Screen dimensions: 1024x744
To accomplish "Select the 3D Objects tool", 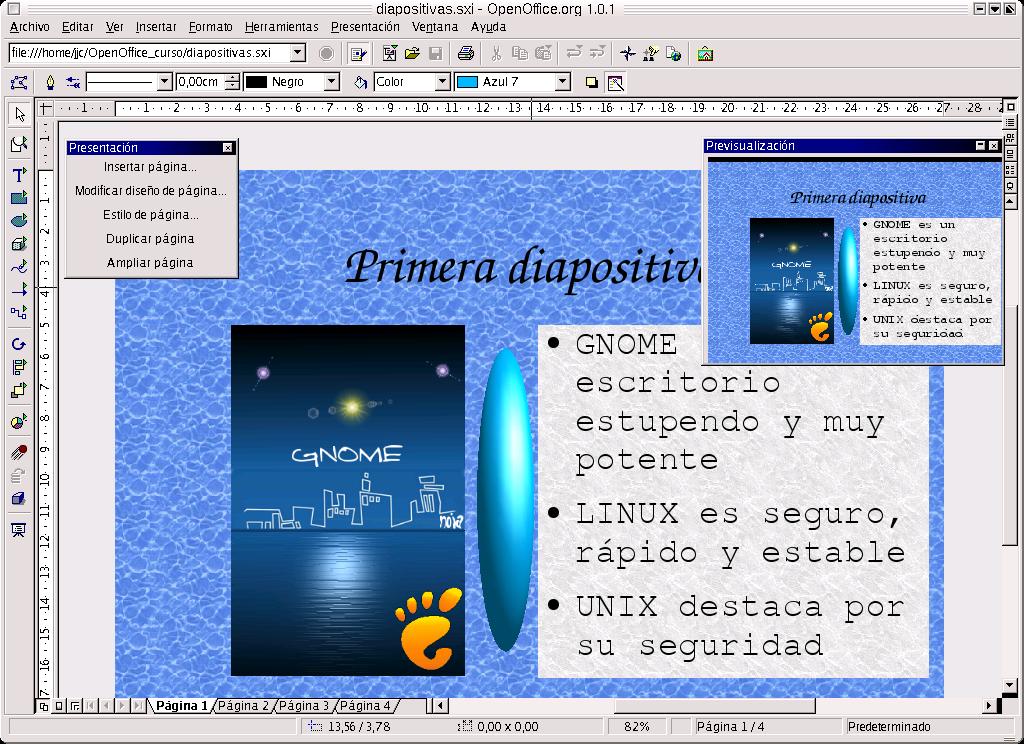I will coord(18,244).
